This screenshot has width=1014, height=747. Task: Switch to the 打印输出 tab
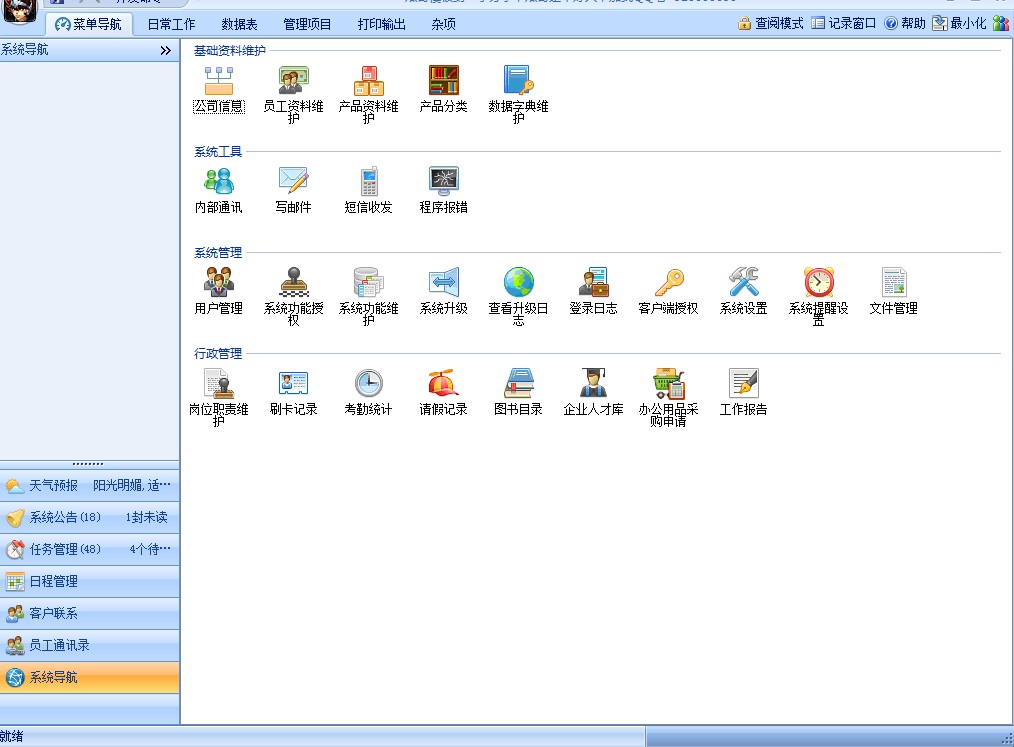point(382,24)
